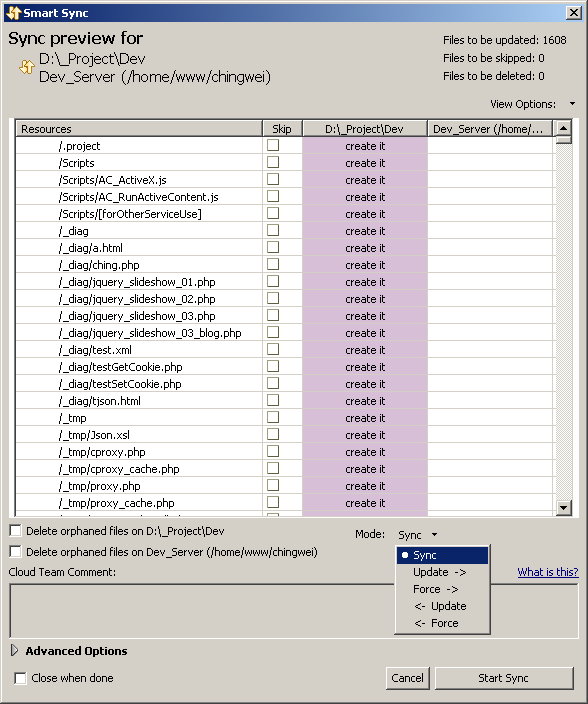Screen dimensions: 588x704
Task: Choose <- Force in the Mode menu
Action: tap(442, 623)
